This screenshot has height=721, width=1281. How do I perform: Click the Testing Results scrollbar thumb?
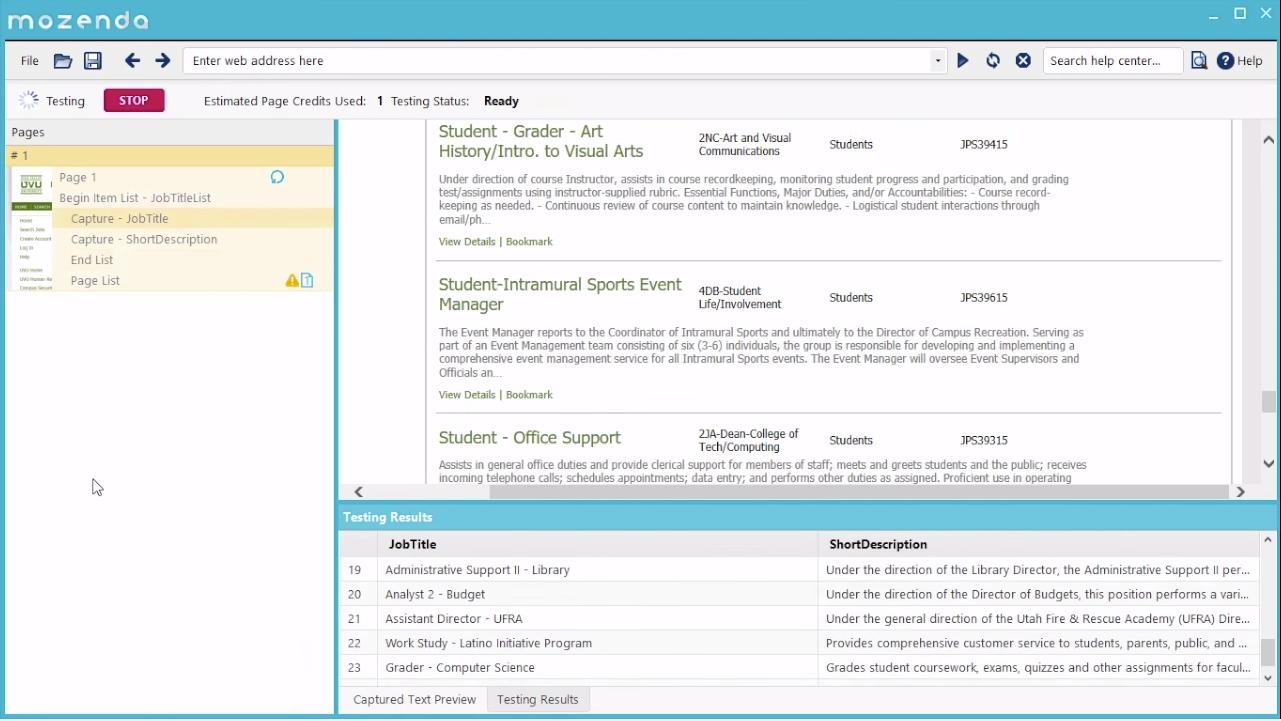[x=1268, y=652]
